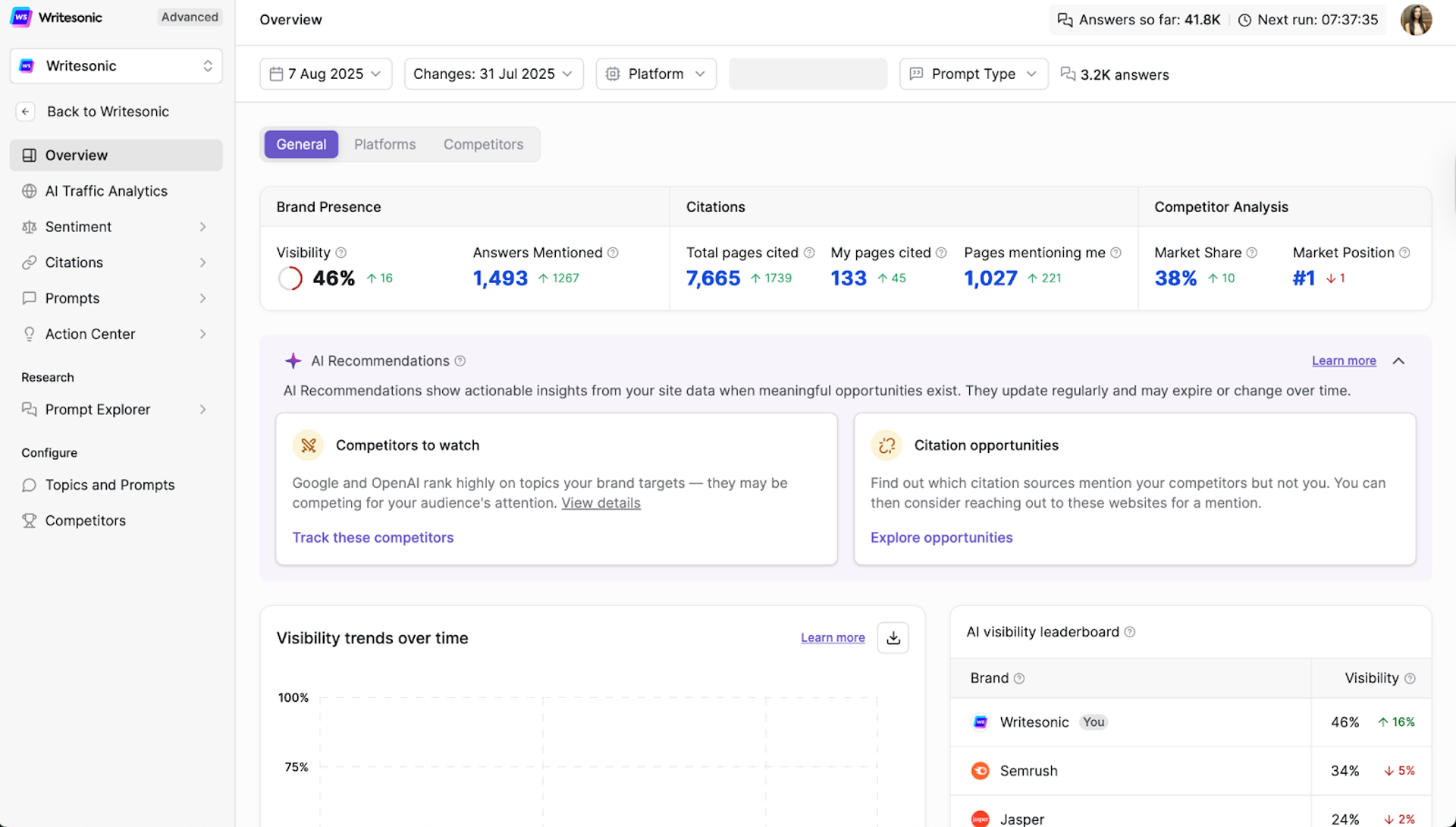The height and width of the screenshot is (827, 1456).
Task: Click the Competitors to watch swords icon
Action: pyautogui.click(x=309, y=445)
